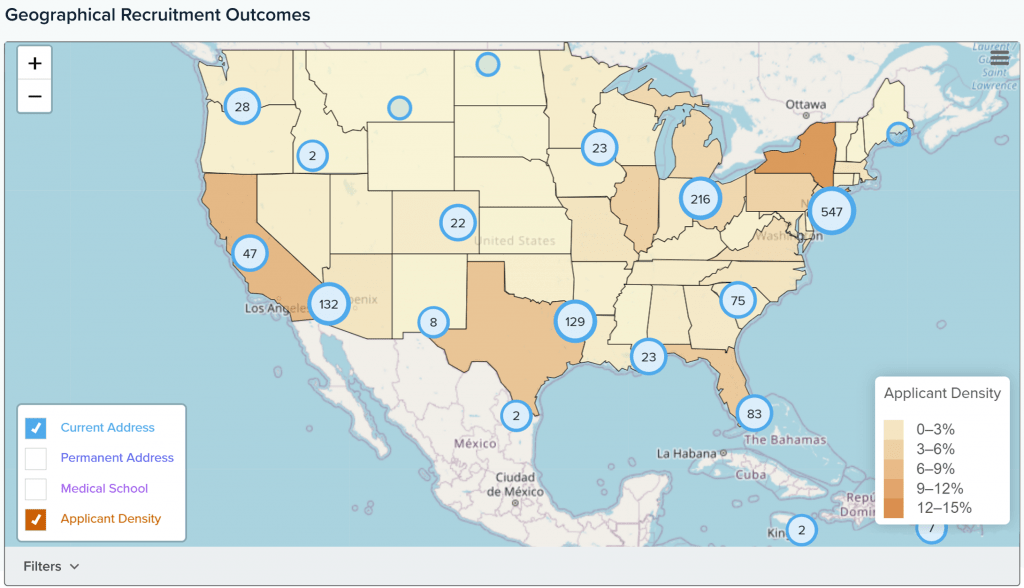The image size is (1024, 588).
Task: Uncheck the Current Address checkbox
Action: 36,428
